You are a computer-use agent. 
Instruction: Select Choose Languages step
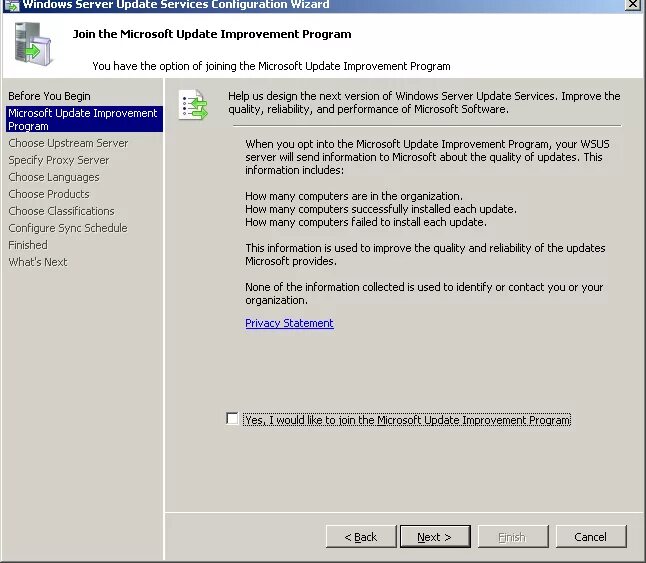point(54,177)
